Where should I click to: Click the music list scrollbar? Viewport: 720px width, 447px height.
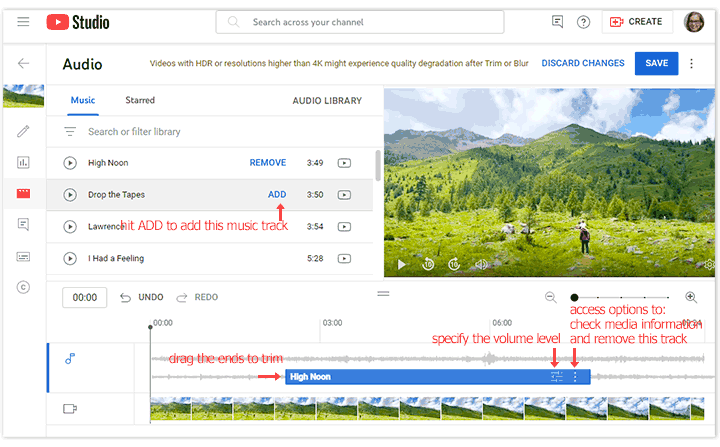[x=378, y=165]
